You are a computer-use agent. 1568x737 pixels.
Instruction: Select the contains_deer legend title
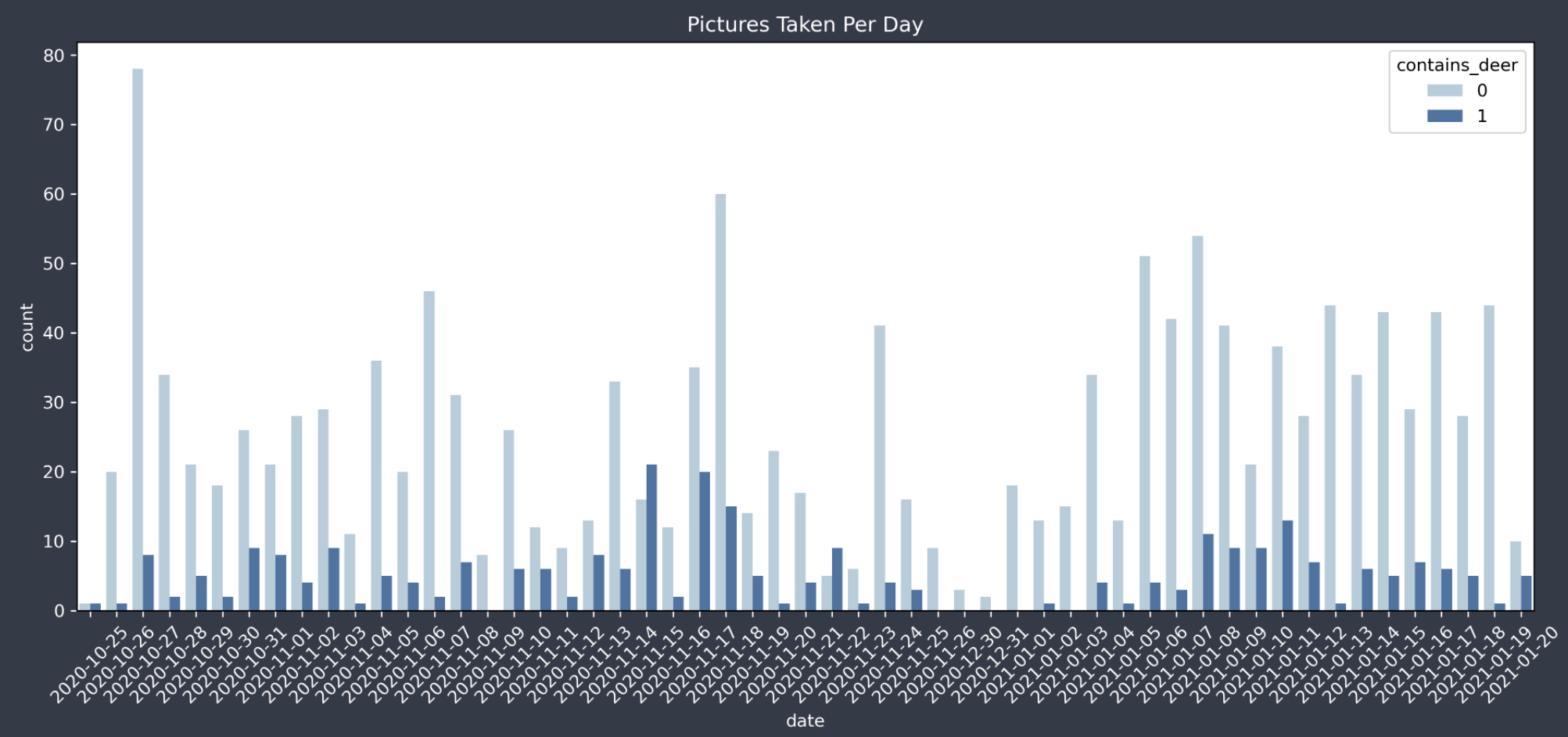click(x=1457, y=65)
